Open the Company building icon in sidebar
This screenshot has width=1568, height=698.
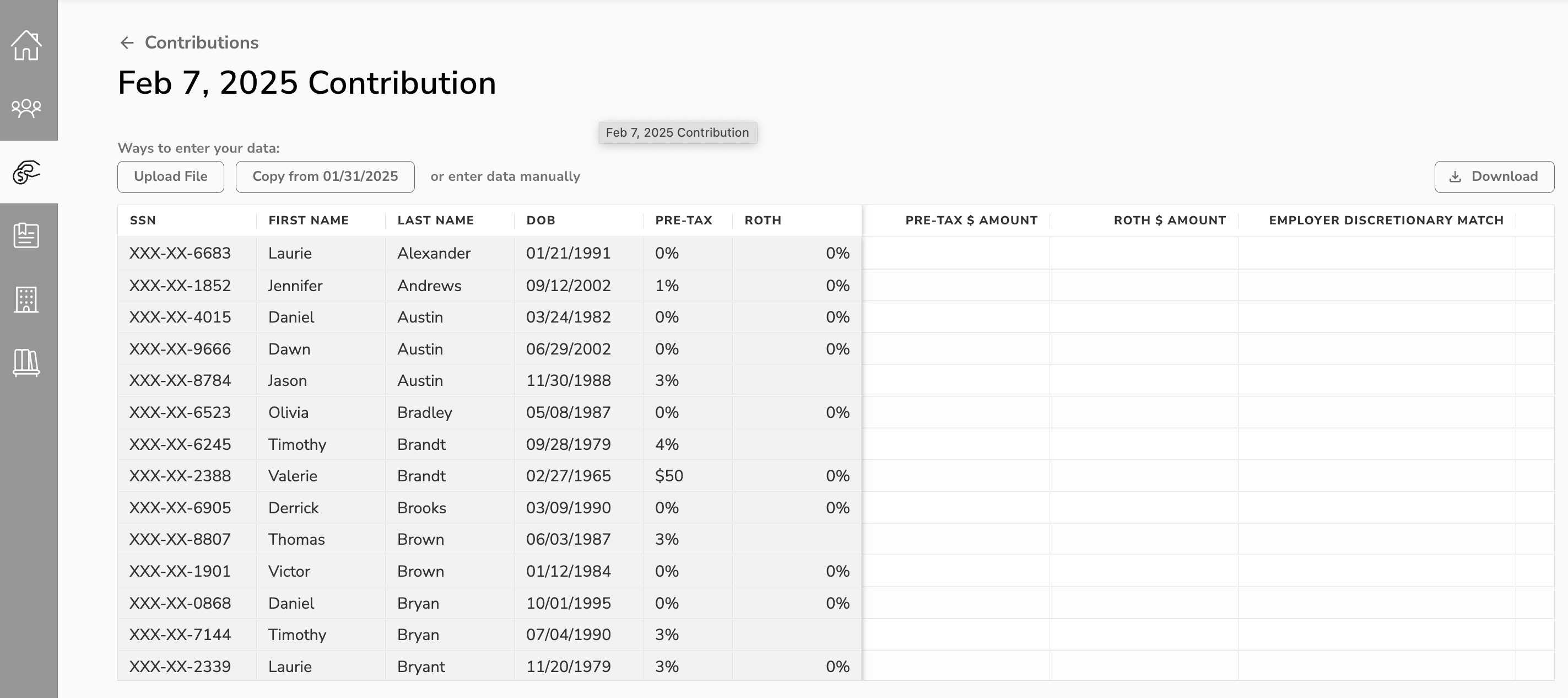26,299
